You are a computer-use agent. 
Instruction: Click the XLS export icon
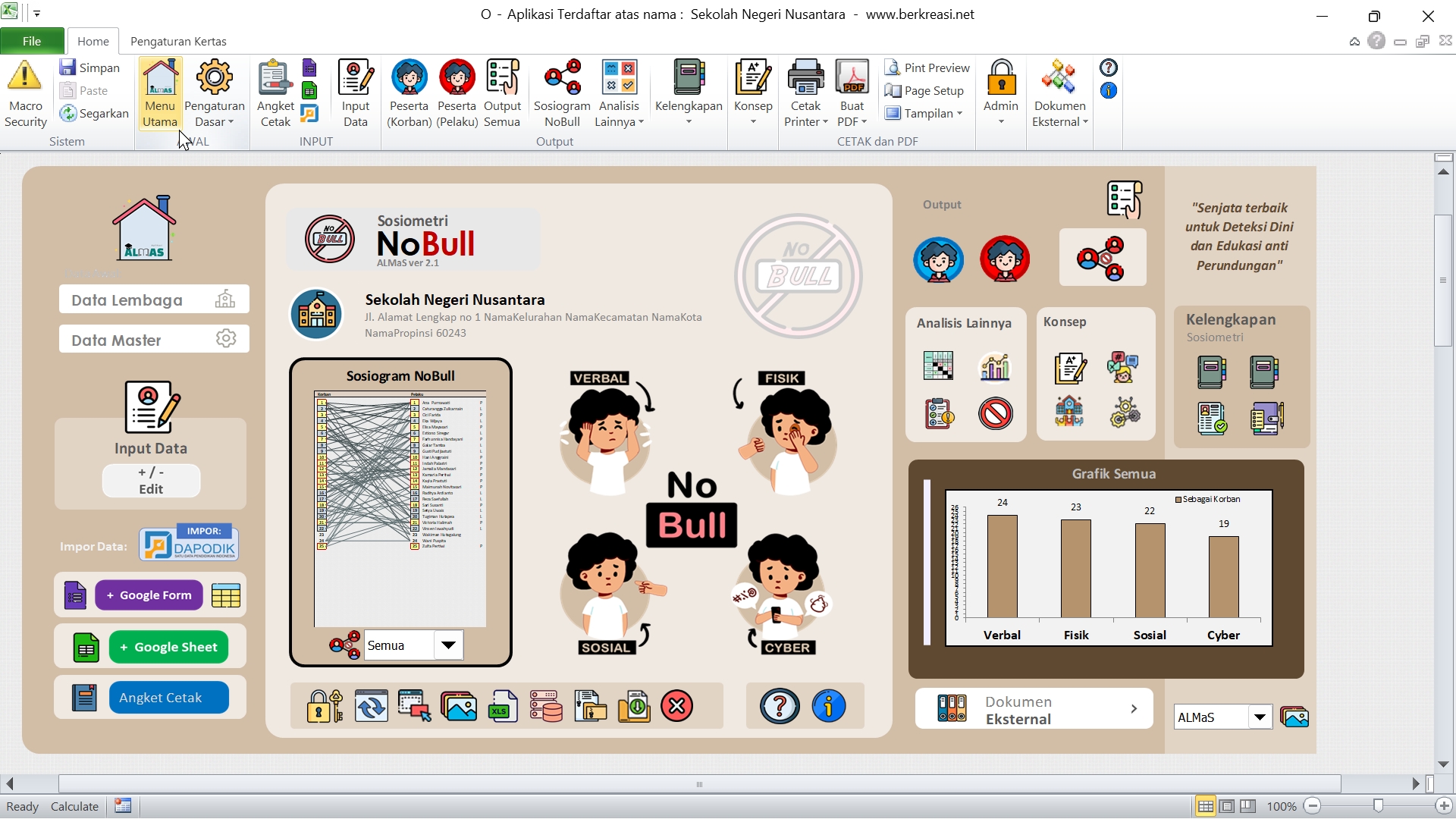coord(502,707)
